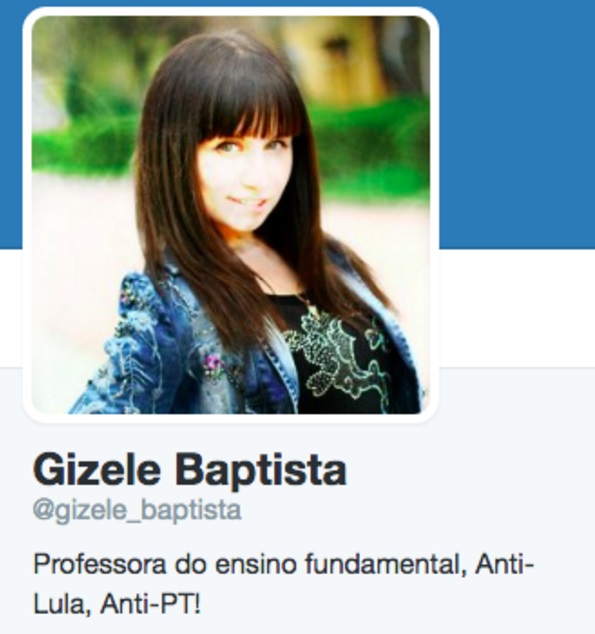Click the word ensino in the bio
595x634 pixels.
(x=255, y=565)
